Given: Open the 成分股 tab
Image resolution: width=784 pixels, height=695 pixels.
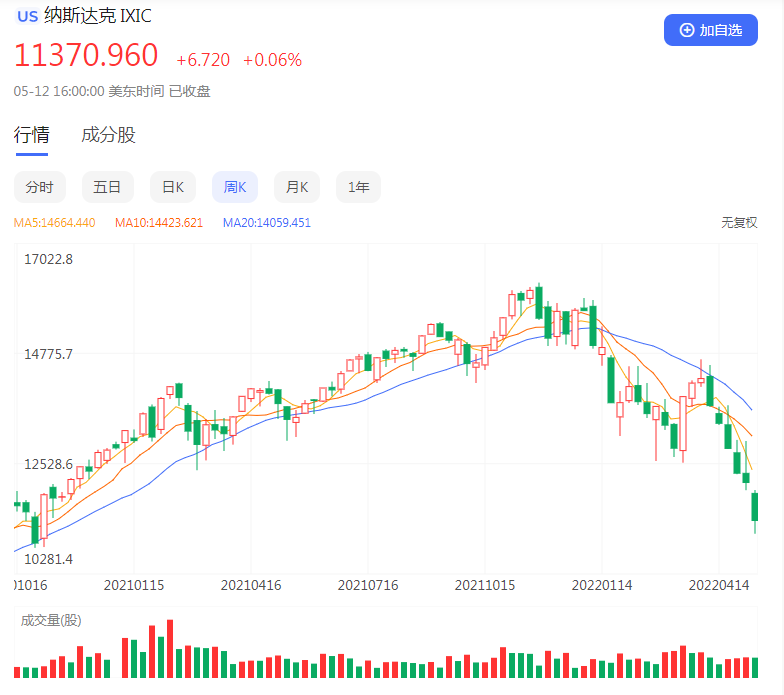Looking at the screenshot, I should 108,135.
